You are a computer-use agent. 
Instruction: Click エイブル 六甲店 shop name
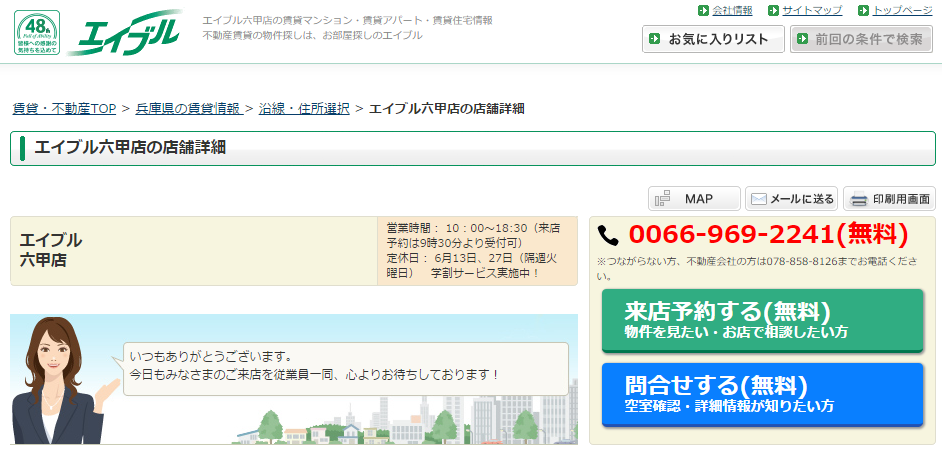pos(51,250)
